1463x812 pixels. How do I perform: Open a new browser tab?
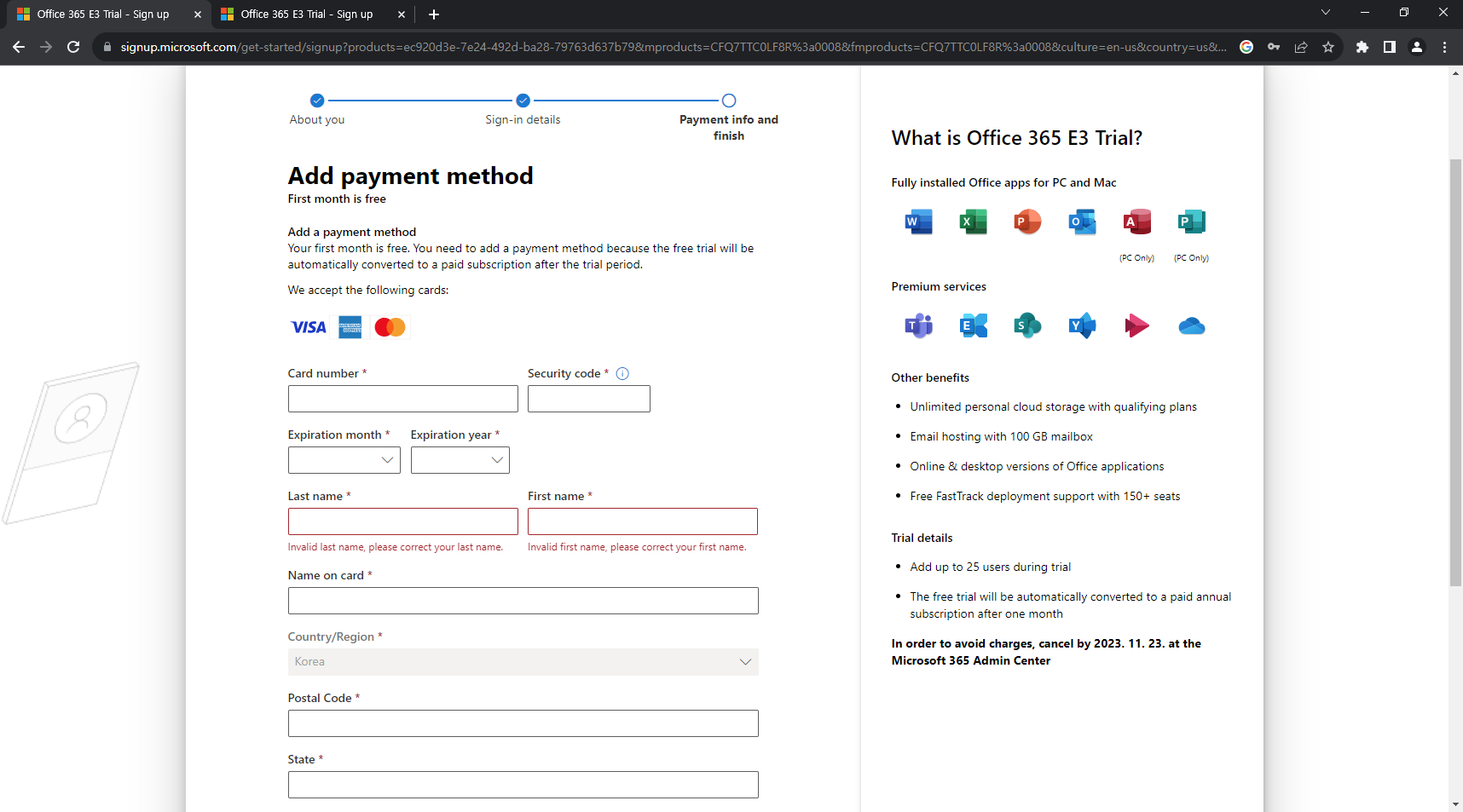tap(434, 14)
